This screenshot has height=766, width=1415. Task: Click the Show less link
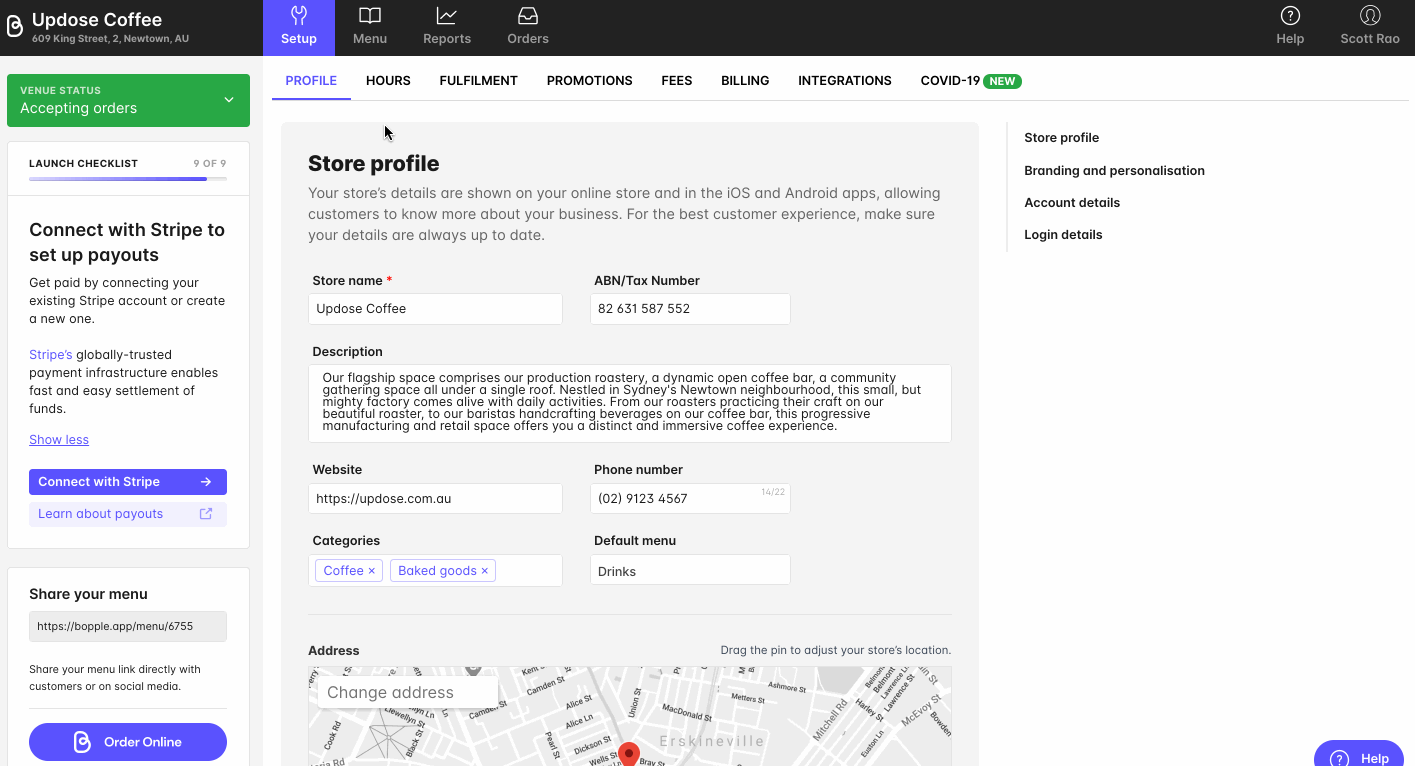59,440
